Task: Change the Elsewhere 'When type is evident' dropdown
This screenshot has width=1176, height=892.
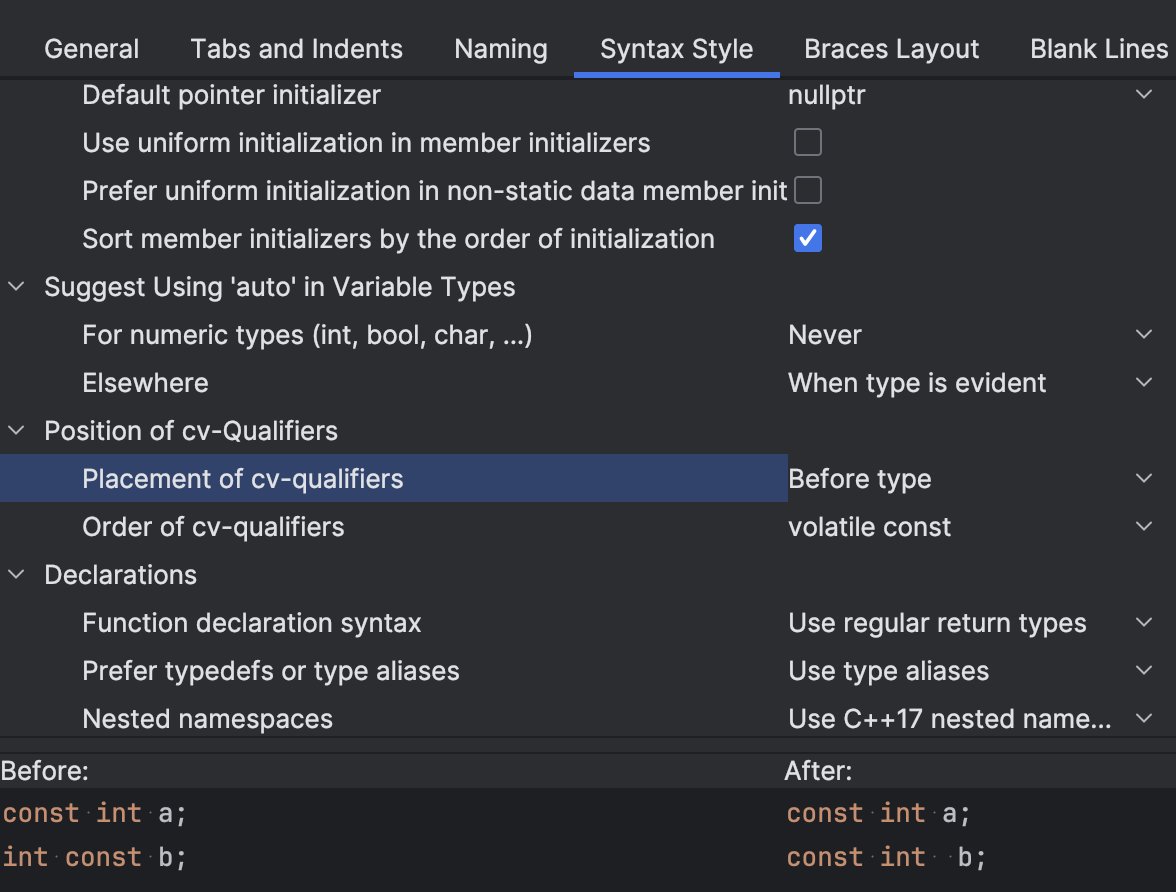Action: tap(970, 383)
